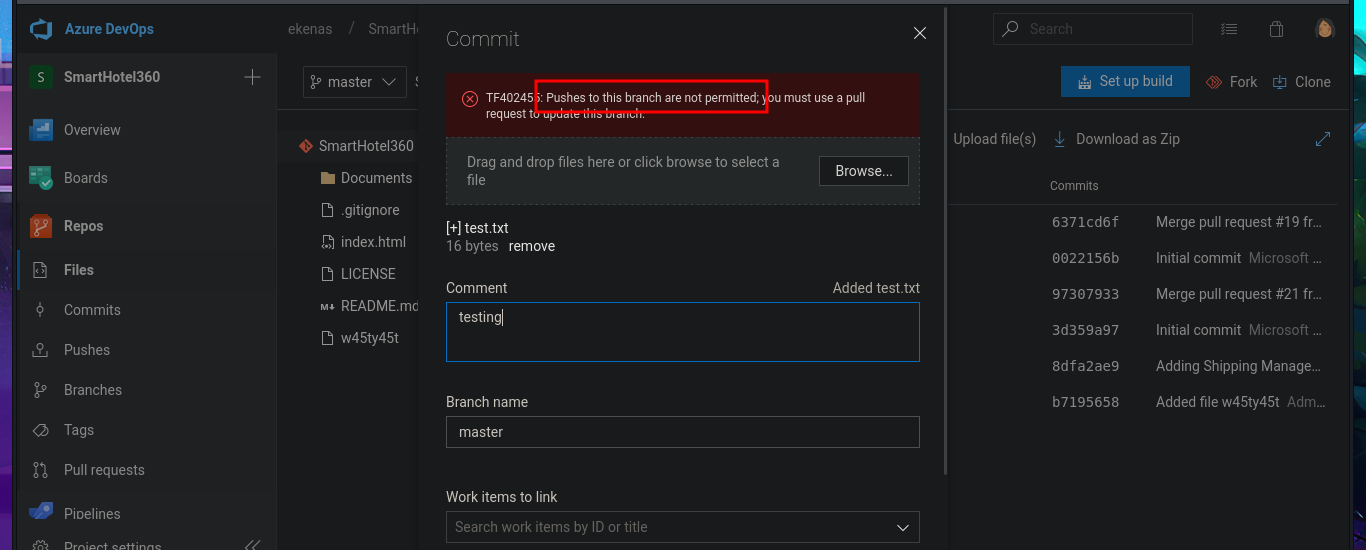
Task: Open the marketplace shopping bag icon
Action: tap(1276, 29)
